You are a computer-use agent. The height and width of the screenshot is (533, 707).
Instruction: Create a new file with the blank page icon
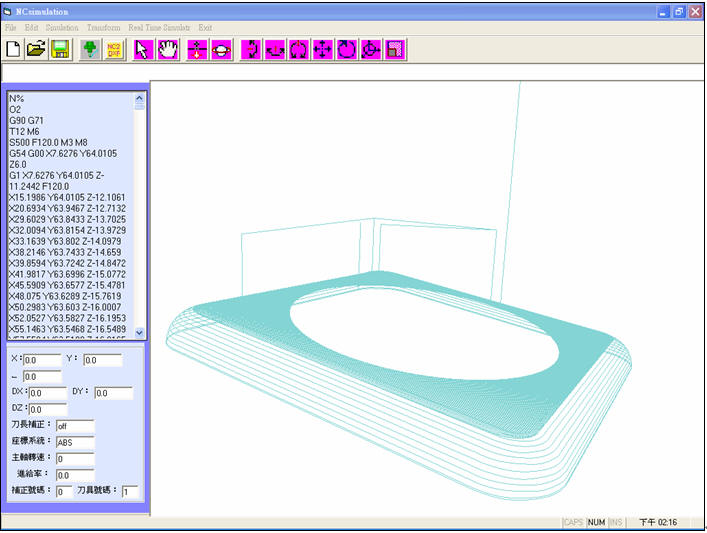point(13,49)
